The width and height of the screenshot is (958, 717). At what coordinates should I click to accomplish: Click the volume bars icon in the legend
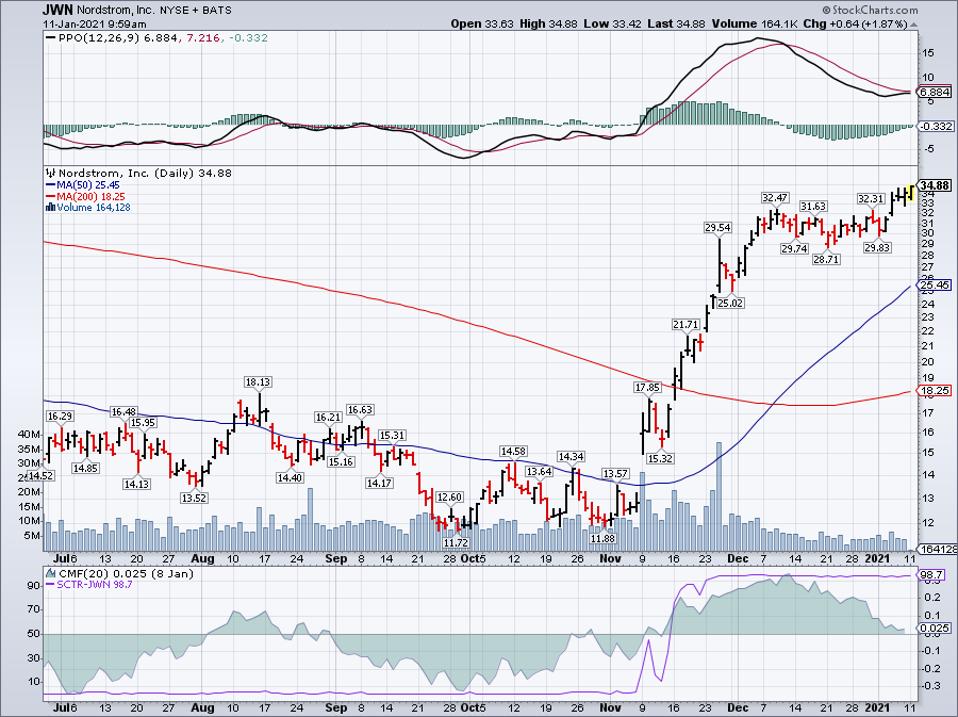tap(51, 208)
